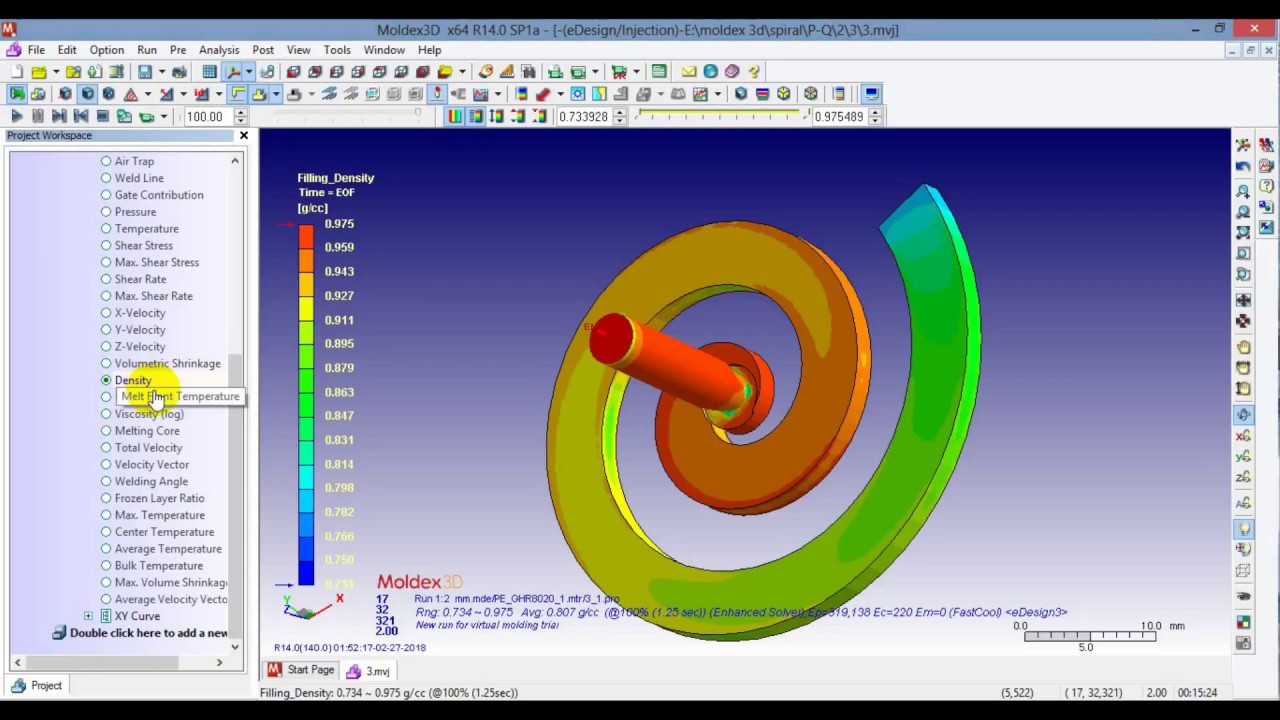The image size is (1280, 720).
Task: Select the Pressure radio button
Action: tap(106, 212)
